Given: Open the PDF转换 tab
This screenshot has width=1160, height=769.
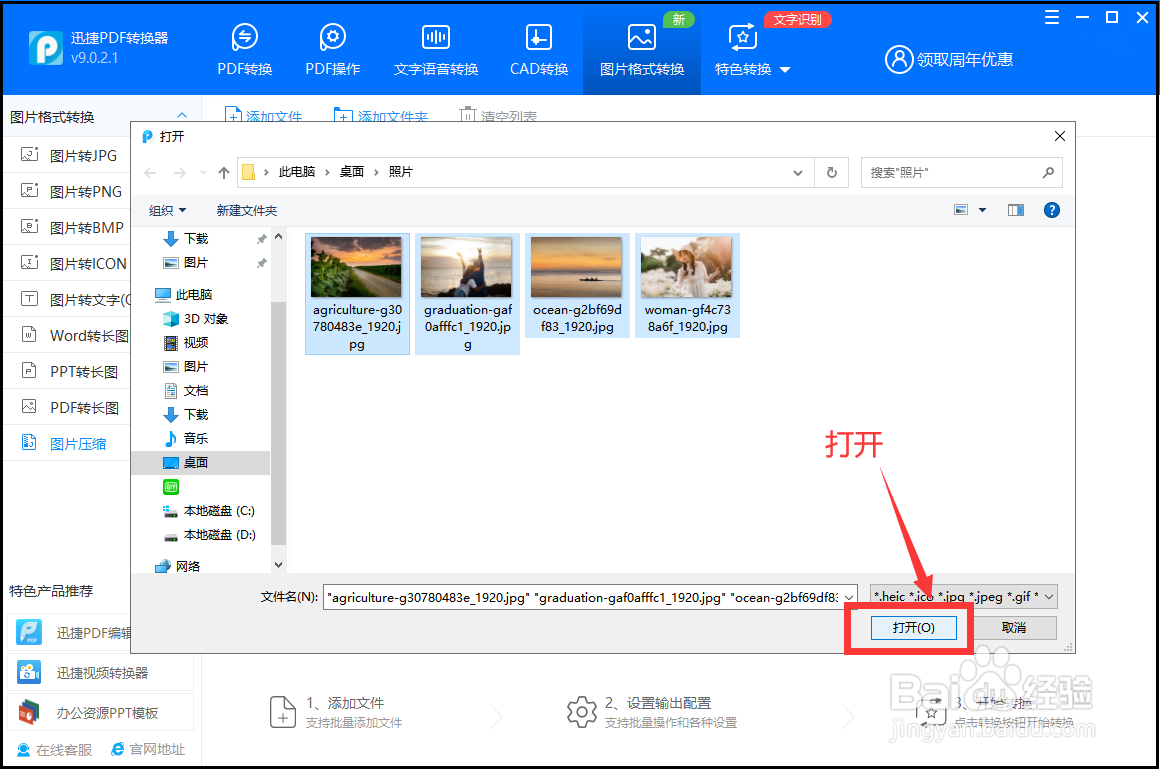Looking at the screenshot, I should click(244, 50).
